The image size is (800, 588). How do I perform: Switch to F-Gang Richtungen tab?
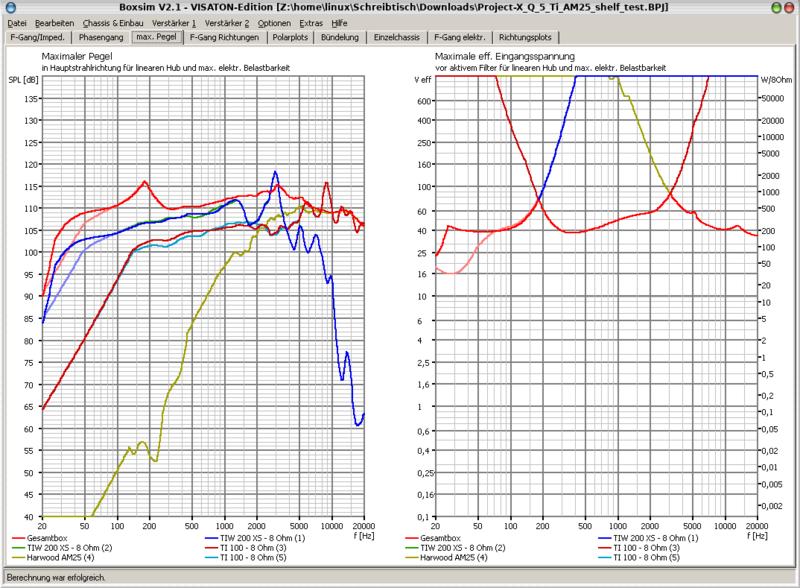[x=224, y=37]
